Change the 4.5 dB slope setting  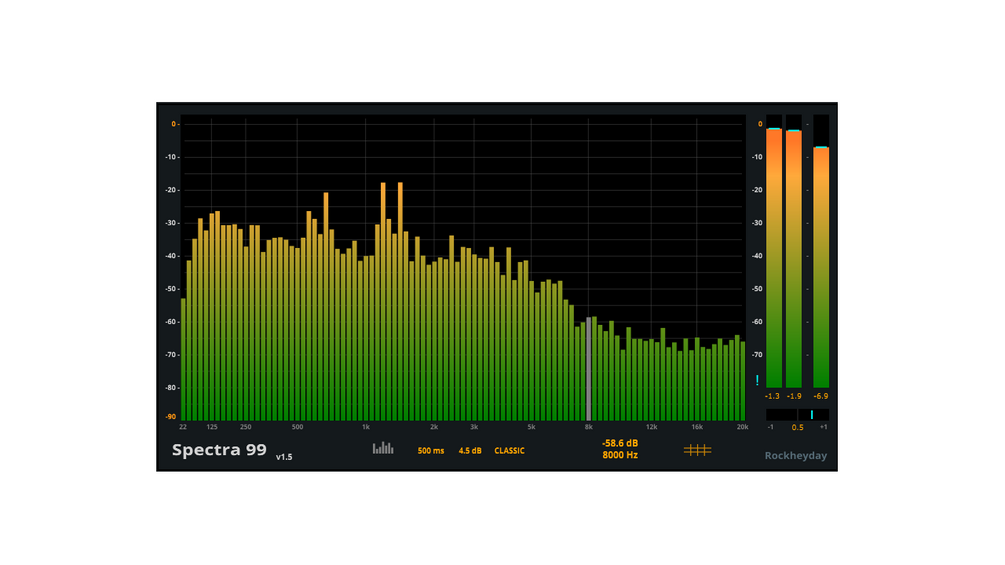(470, 451)
